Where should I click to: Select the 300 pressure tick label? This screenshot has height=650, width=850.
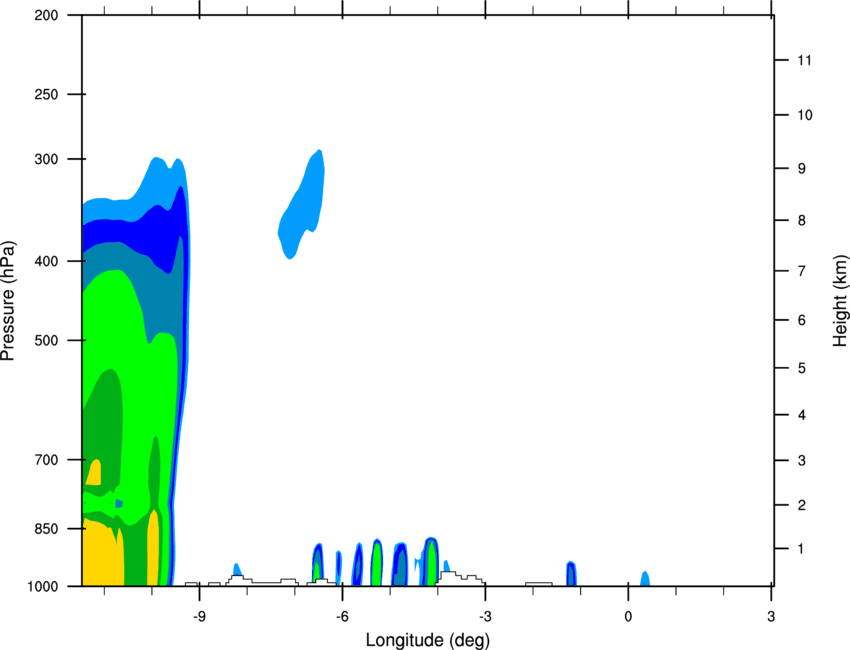46,159
